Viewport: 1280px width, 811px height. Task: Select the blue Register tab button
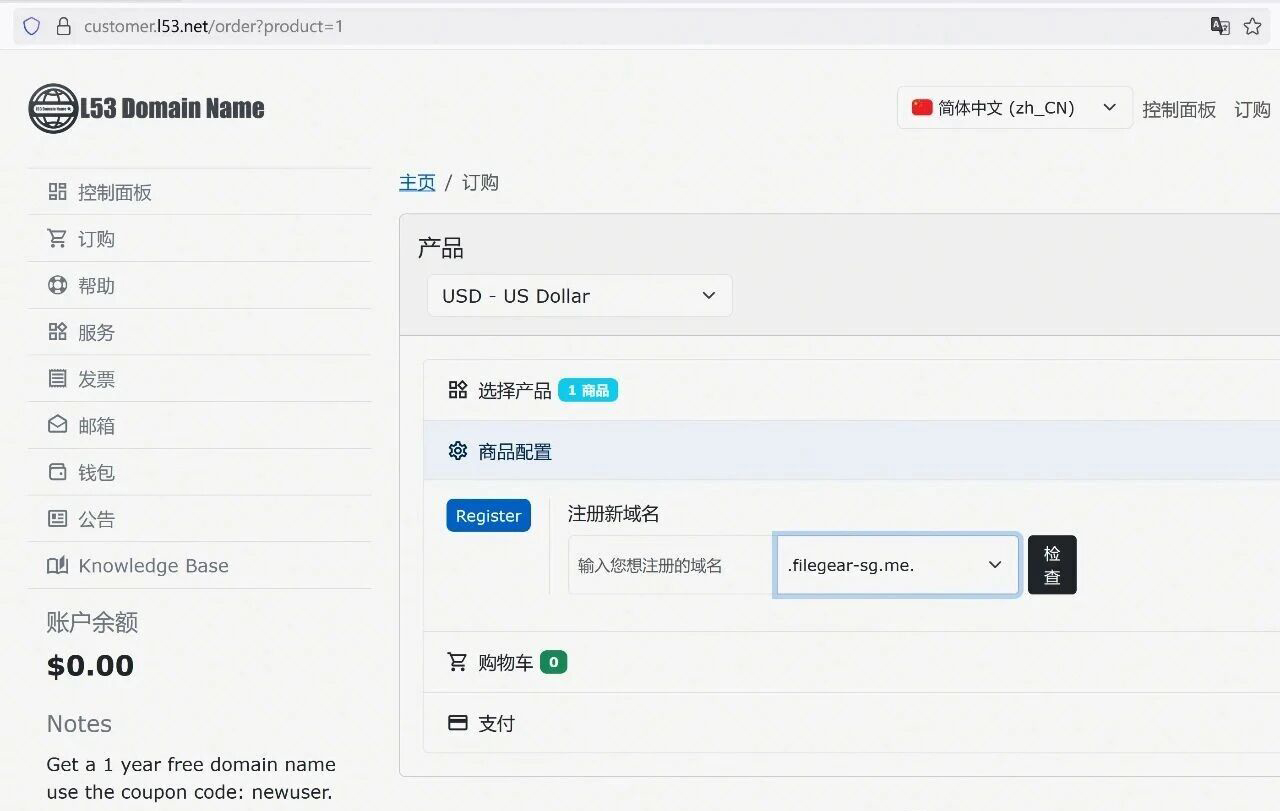(488, 516)
